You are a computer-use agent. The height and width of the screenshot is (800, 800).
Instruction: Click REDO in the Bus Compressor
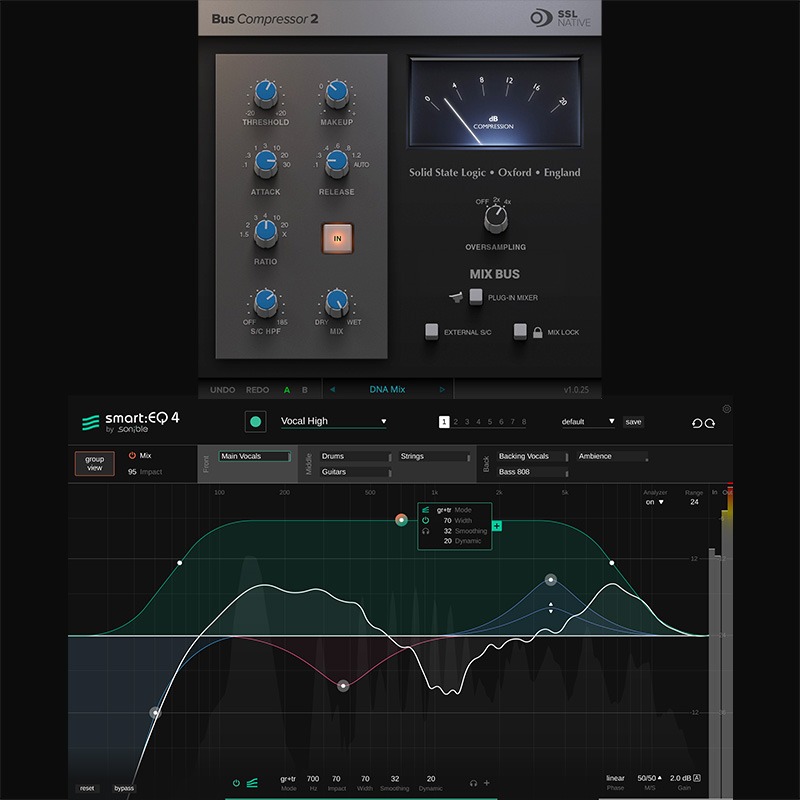[257, 390]
